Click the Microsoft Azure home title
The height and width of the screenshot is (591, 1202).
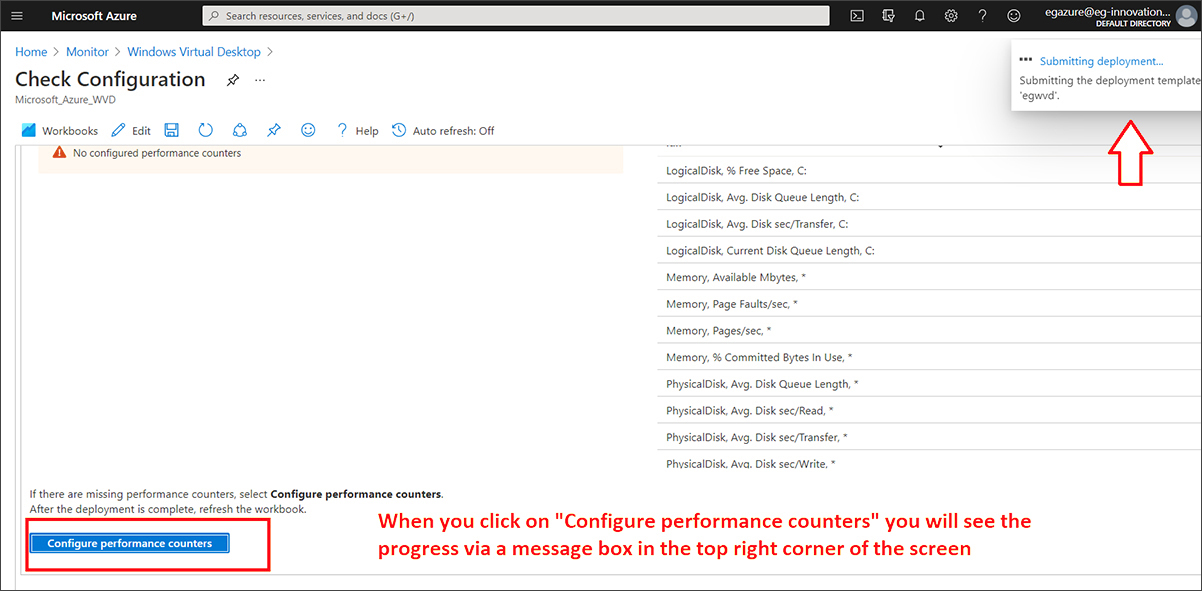(x=94, y=16)
